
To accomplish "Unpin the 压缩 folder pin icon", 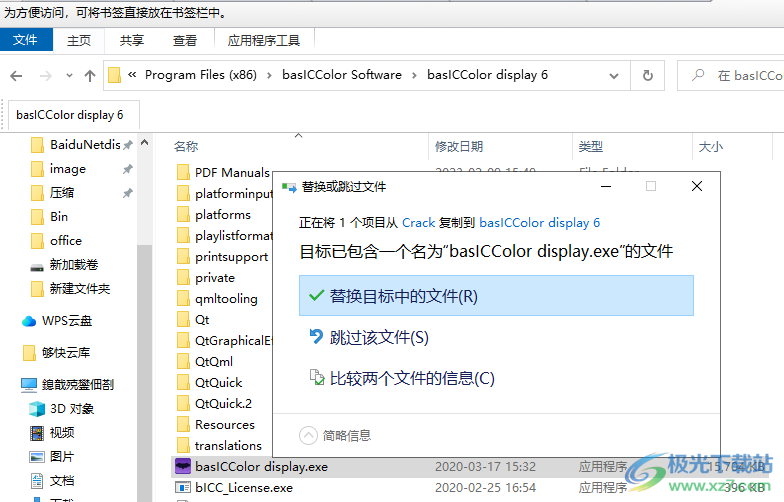I will pos(128,193).
